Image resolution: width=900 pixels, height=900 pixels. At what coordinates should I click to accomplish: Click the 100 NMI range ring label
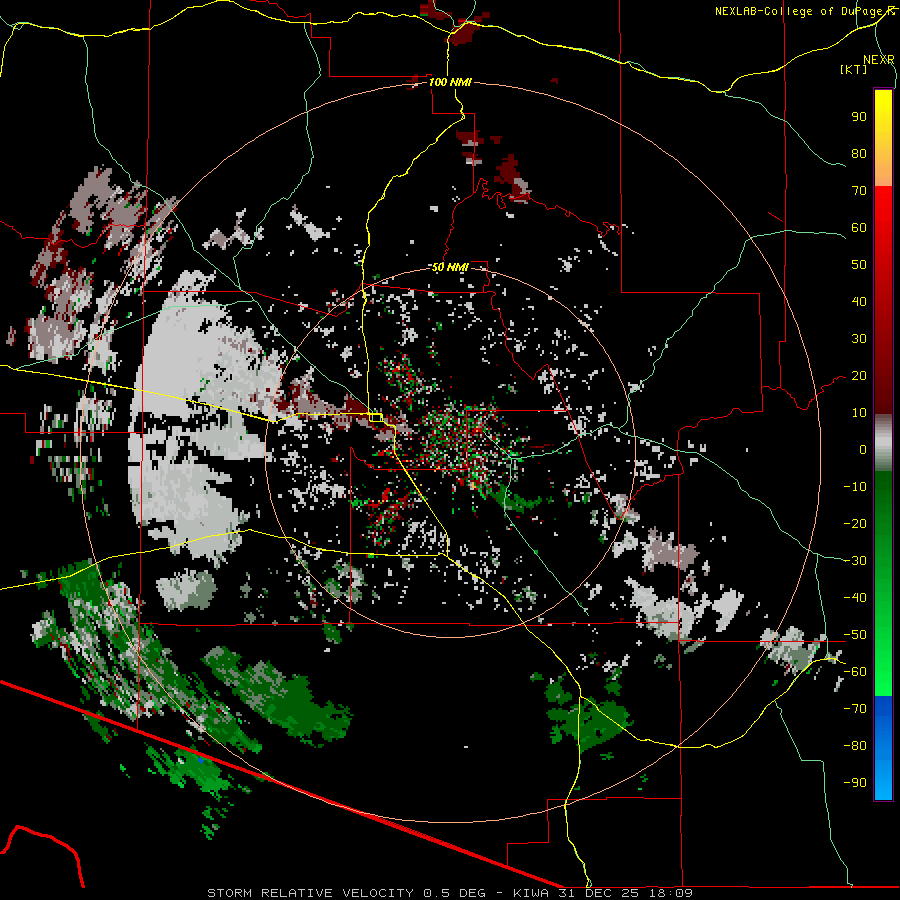(450, 82)
